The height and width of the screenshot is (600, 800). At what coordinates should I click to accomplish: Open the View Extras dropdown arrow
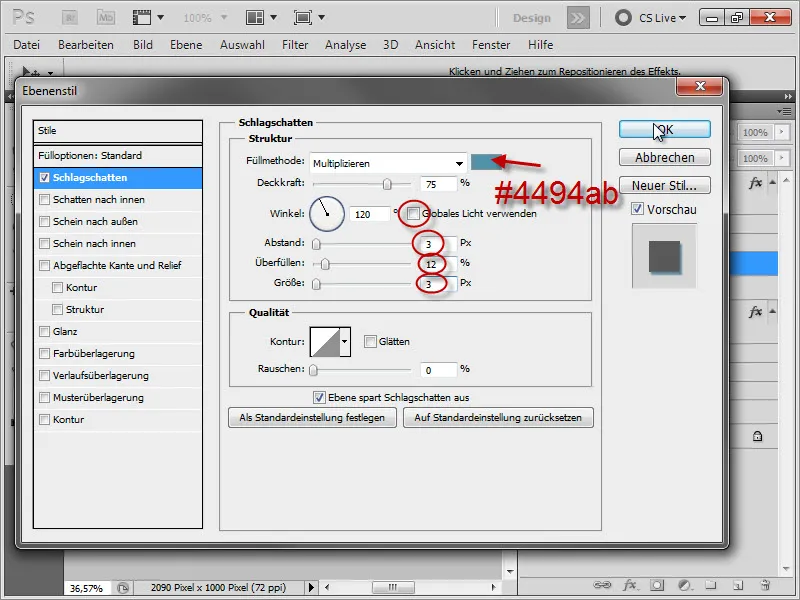point(160,18)
